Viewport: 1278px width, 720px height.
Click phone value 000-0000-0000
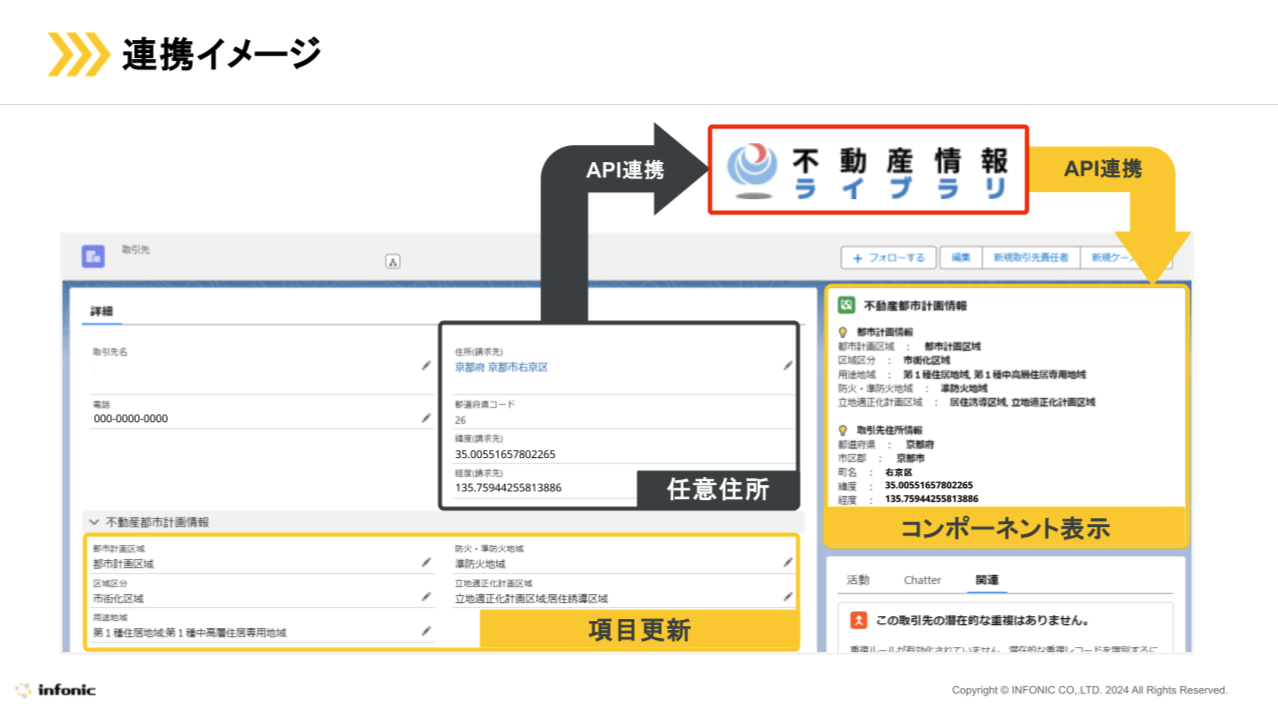131,419
